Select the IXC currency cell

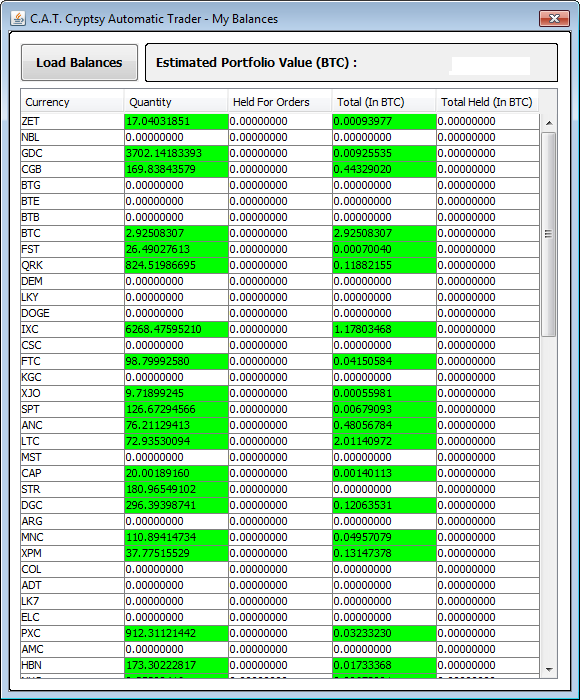[x=72, y=329]
